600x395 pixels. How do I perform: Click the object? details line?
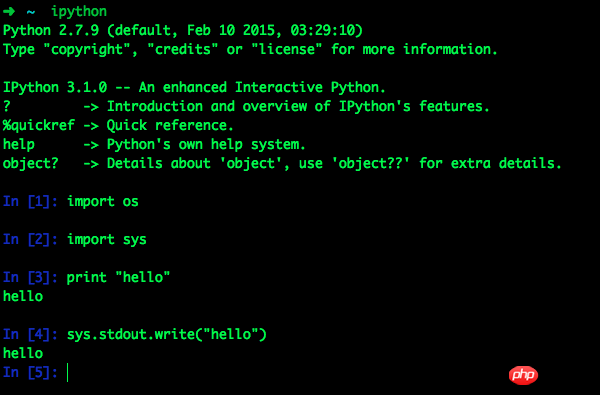[282, 163]
